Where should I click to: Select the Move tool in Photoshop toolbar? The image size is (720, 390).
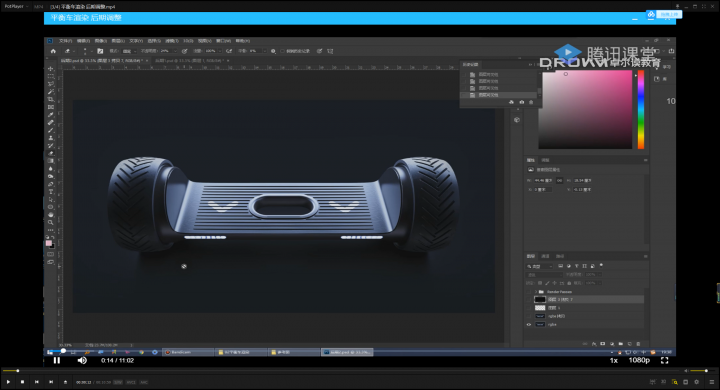[x=51, y=68]
